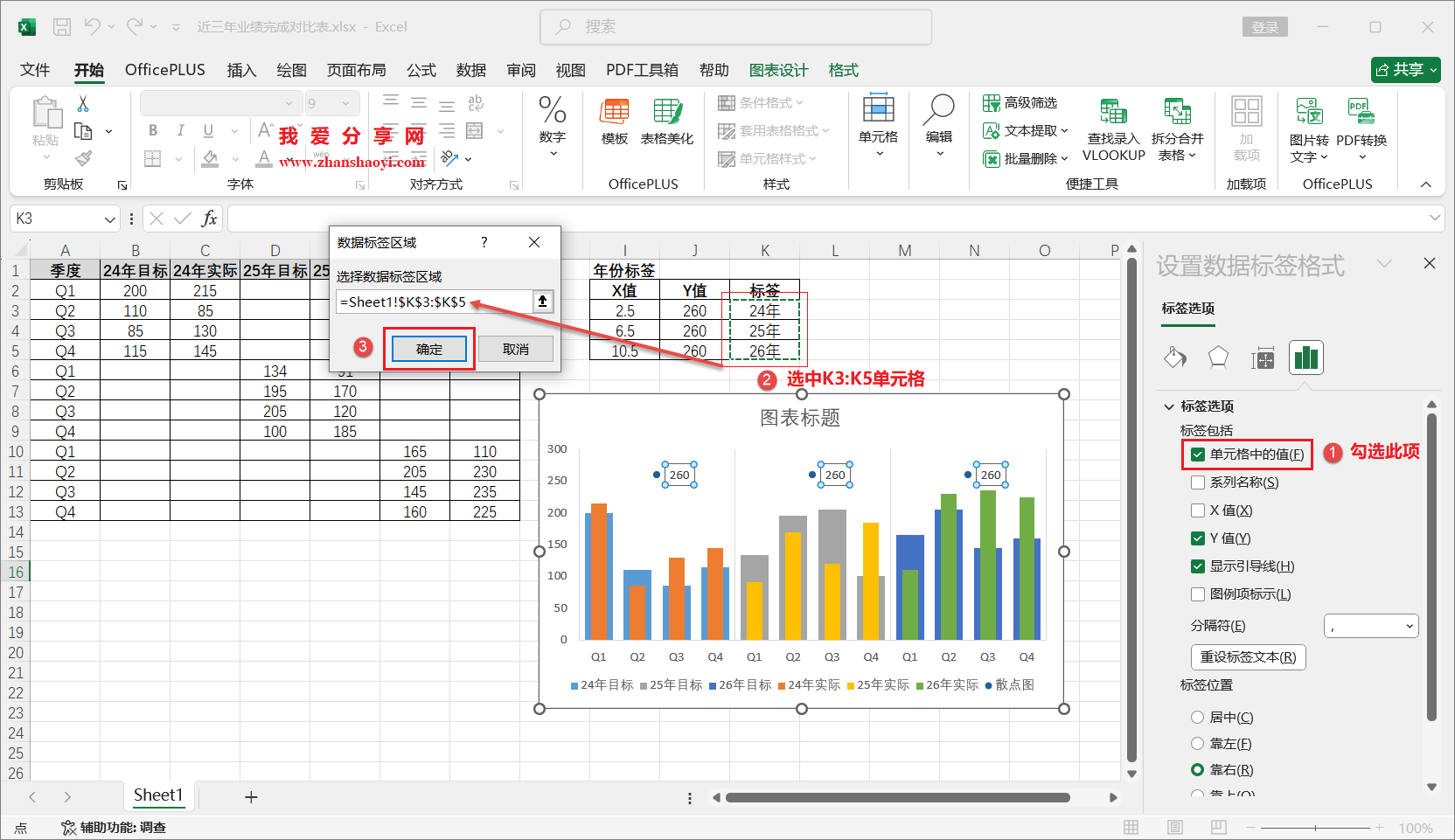Switch to 公式 ribbon tab
The width and height of the screenshot is (1455, 840).
tap(421, 70)
